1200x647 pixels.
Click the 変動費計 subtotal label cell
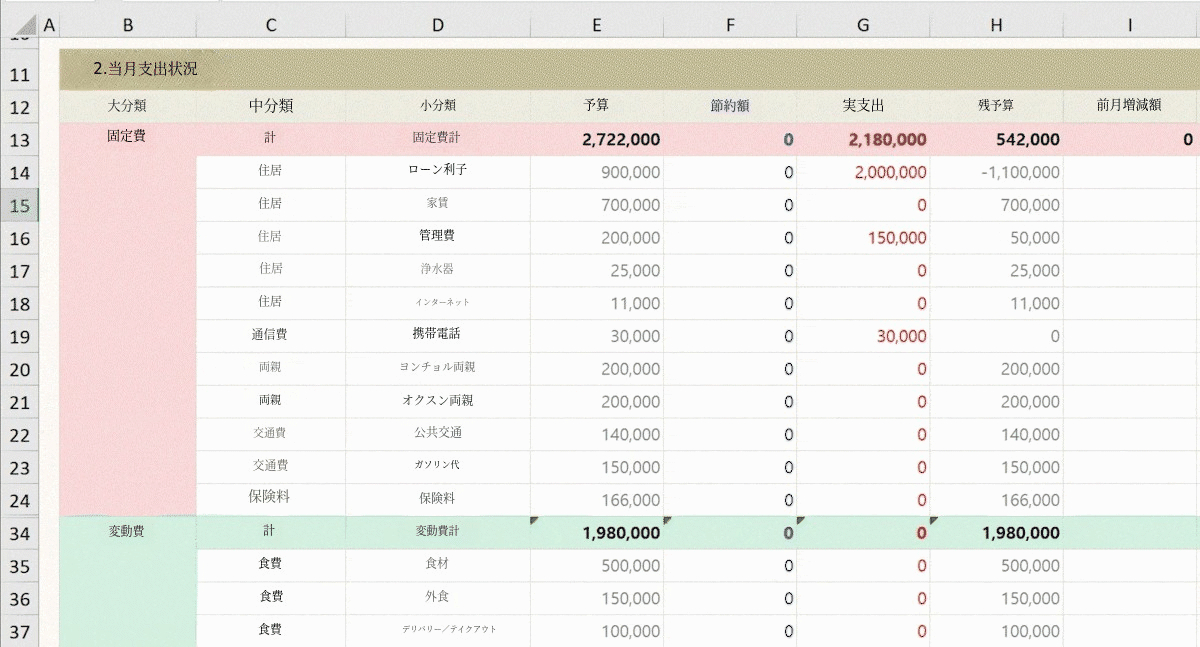[x=438, y=532]
